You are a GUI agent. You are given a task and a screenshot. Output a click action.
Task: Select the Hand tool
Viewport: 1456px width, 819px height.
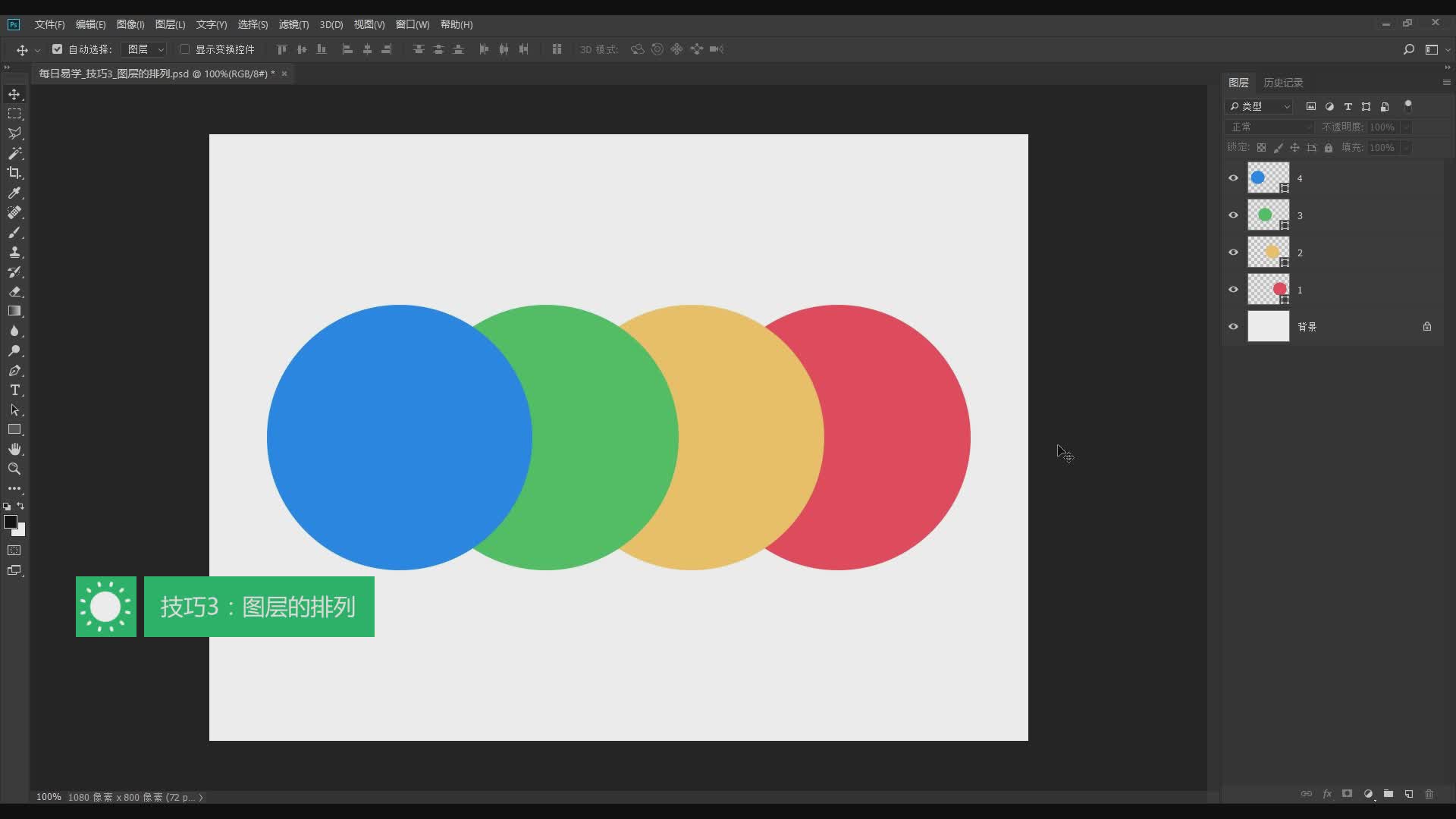[14, 449]
